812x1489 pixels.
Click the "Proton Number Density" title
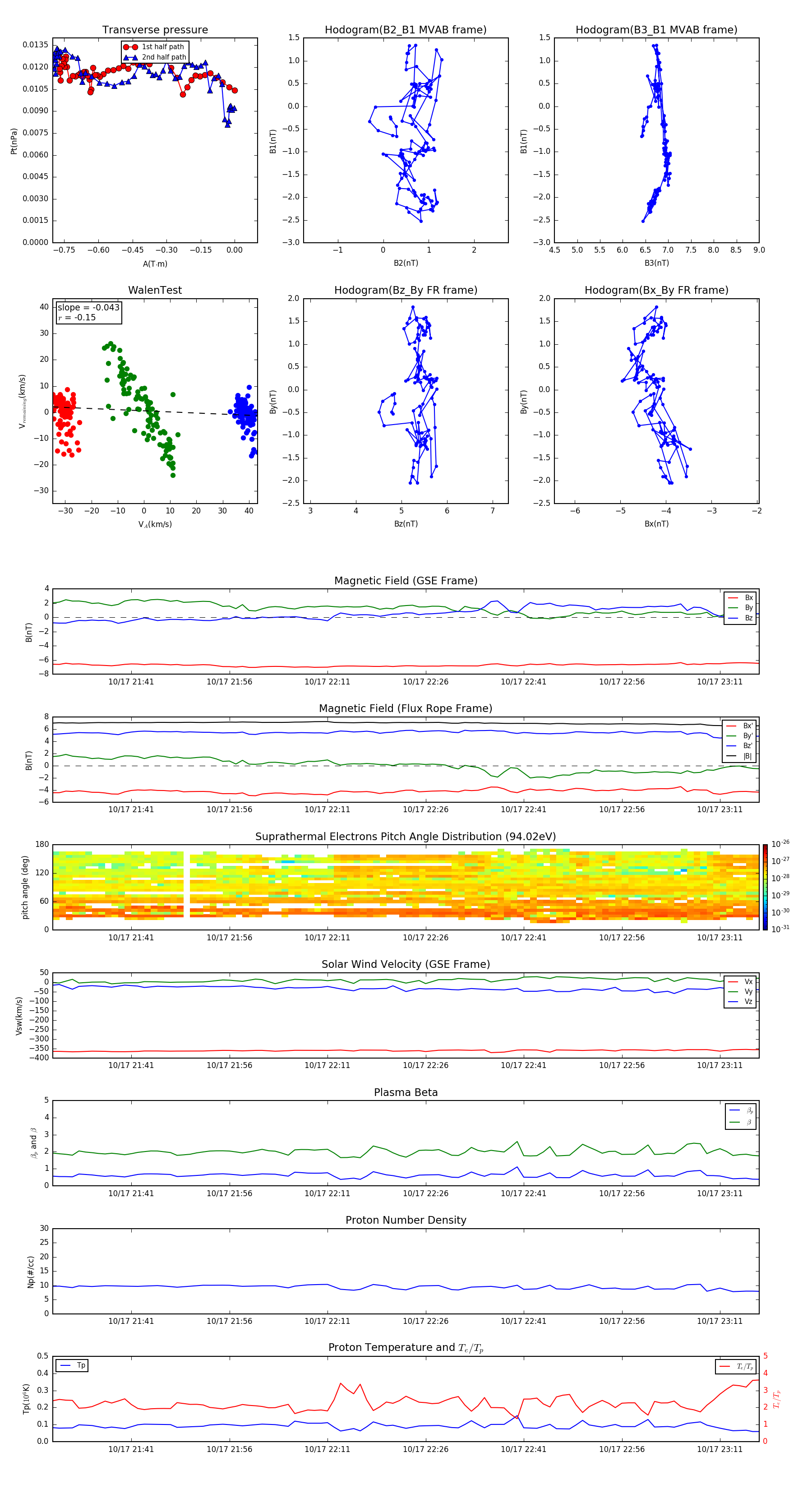tap(406, 1220)
